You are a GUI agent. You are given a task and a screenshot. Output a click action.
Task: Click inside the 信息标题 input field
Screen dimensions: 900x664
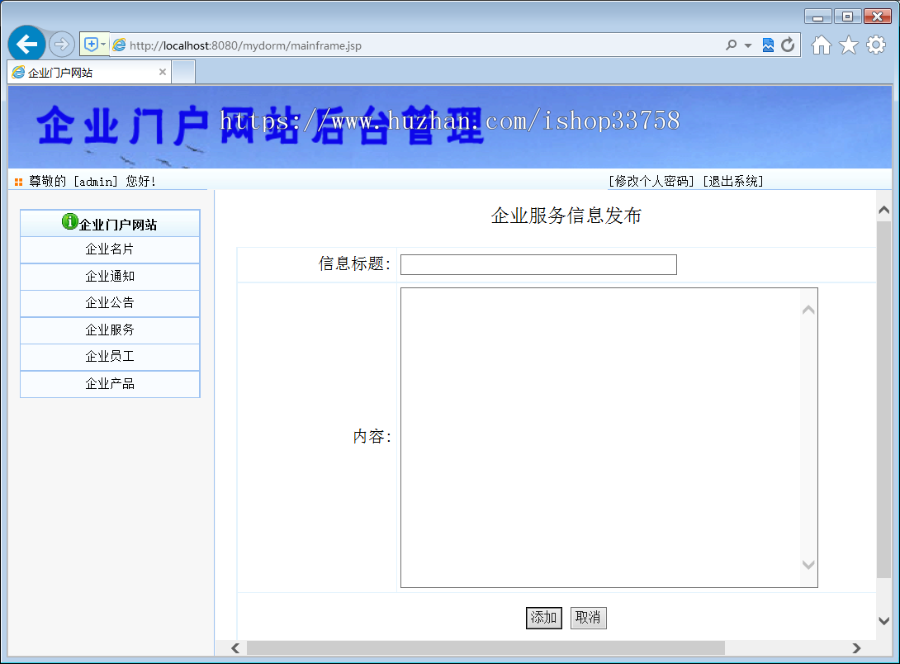[537, 264]
